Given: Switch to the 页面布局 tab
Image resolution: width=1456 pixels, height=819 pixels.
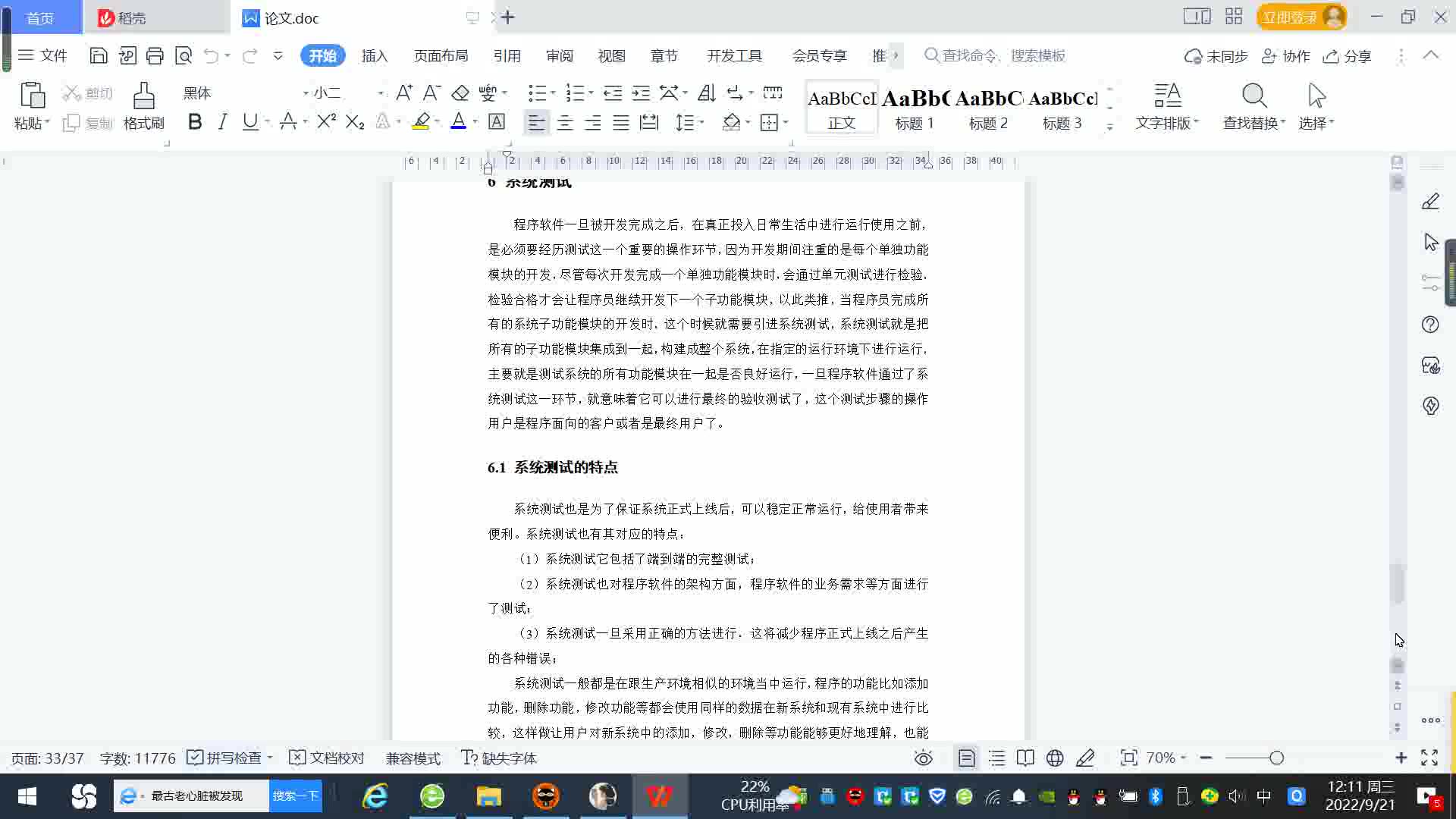Looking at the screenshot, I should 441,55.
